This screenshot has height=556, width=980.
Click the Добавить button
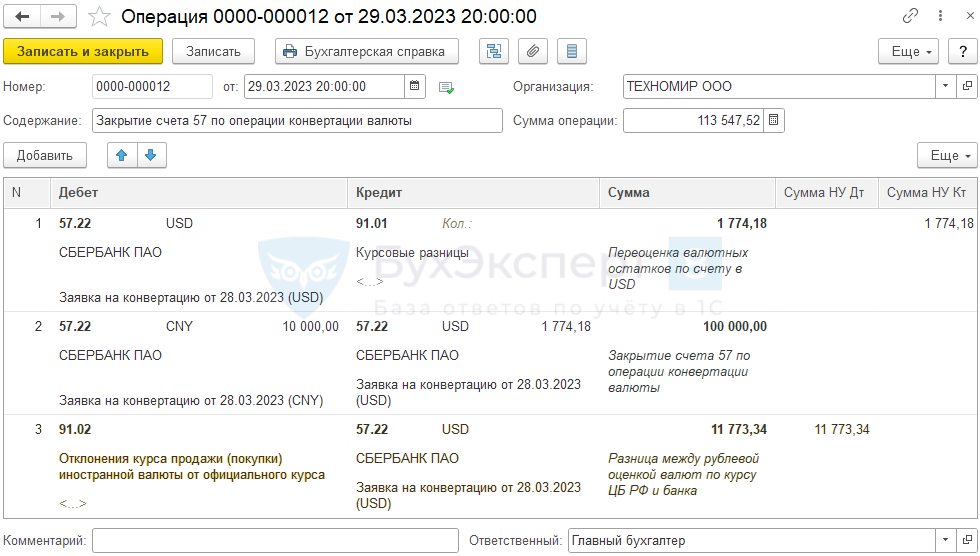click(x=45, y=156)
